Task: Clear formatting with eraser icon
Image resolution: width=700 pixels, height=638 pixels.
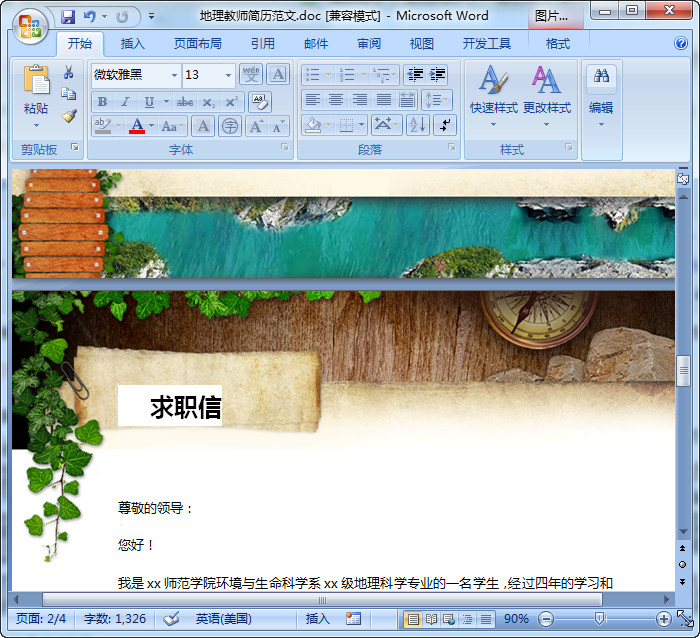Action: pyautogui.click(x=260, y=102)
